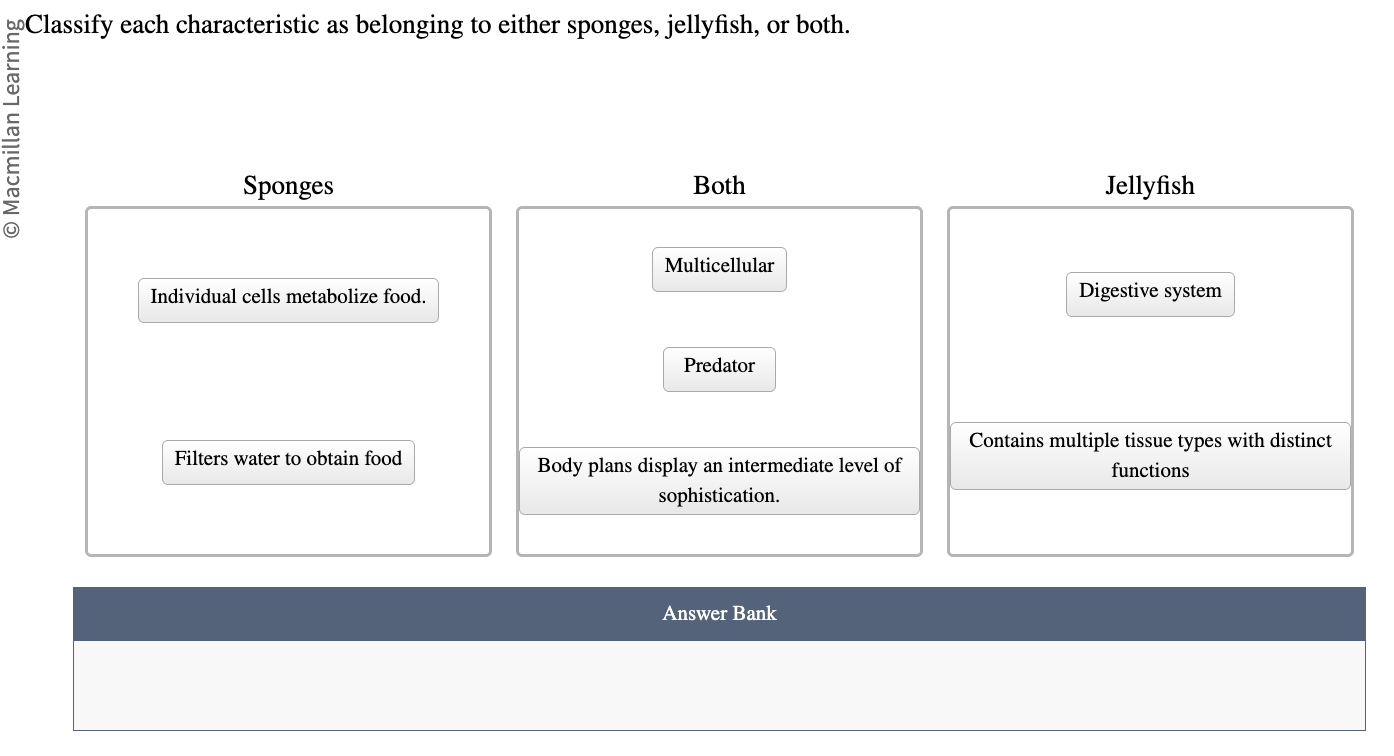Image resolution: width=1394 pixels, height=756 pixels.
Task: Click the Sponges category heading
Action: (288, 186)
